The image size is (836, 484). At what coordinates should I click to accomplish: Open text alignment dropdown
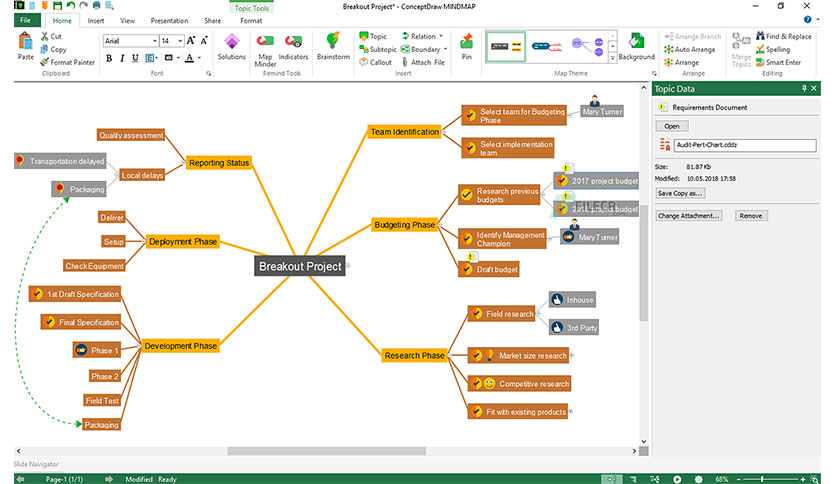156,58
